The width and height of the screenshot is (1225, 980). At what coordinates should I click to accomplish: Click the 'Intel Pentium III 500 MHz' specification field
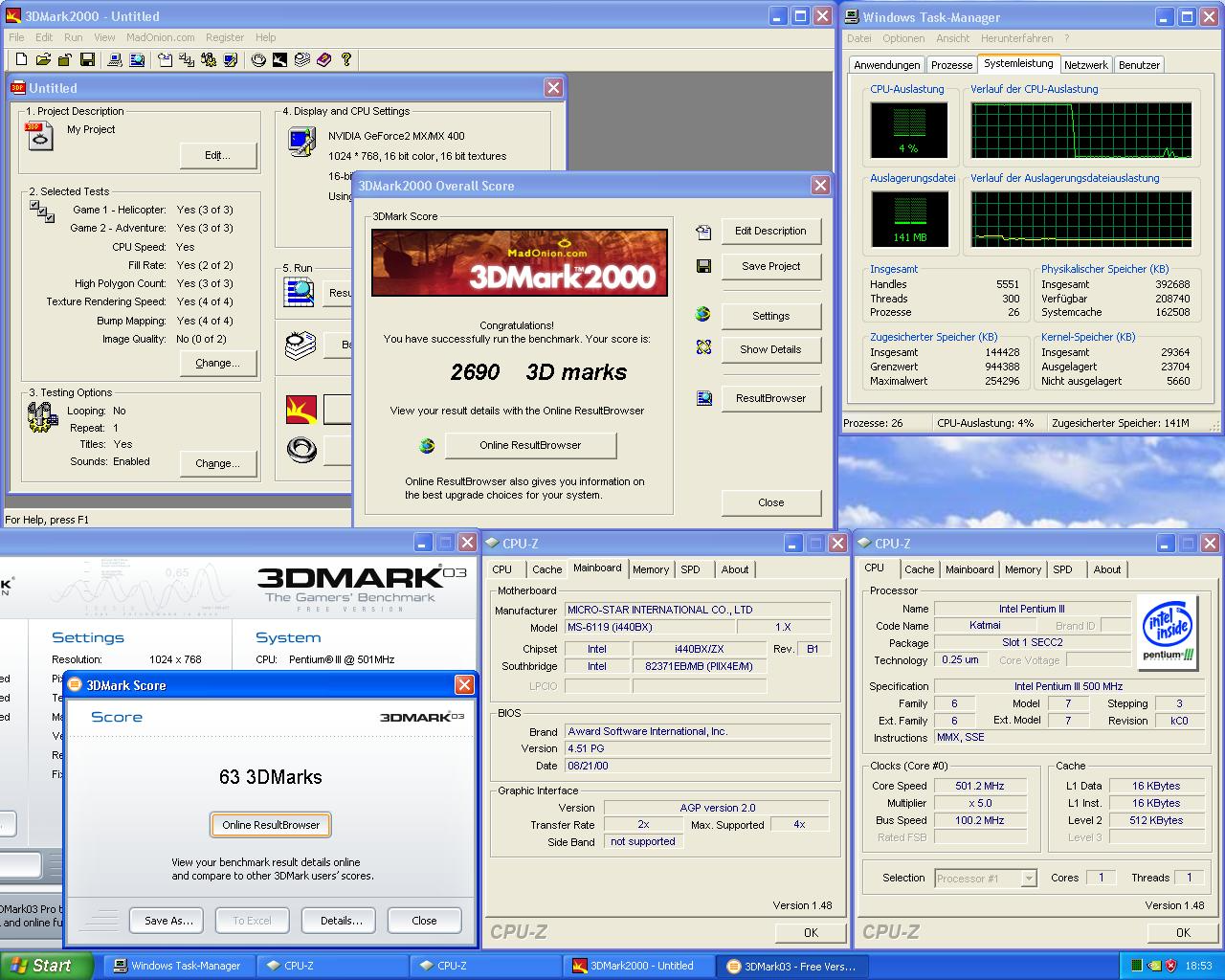[x=1068, y=686]
